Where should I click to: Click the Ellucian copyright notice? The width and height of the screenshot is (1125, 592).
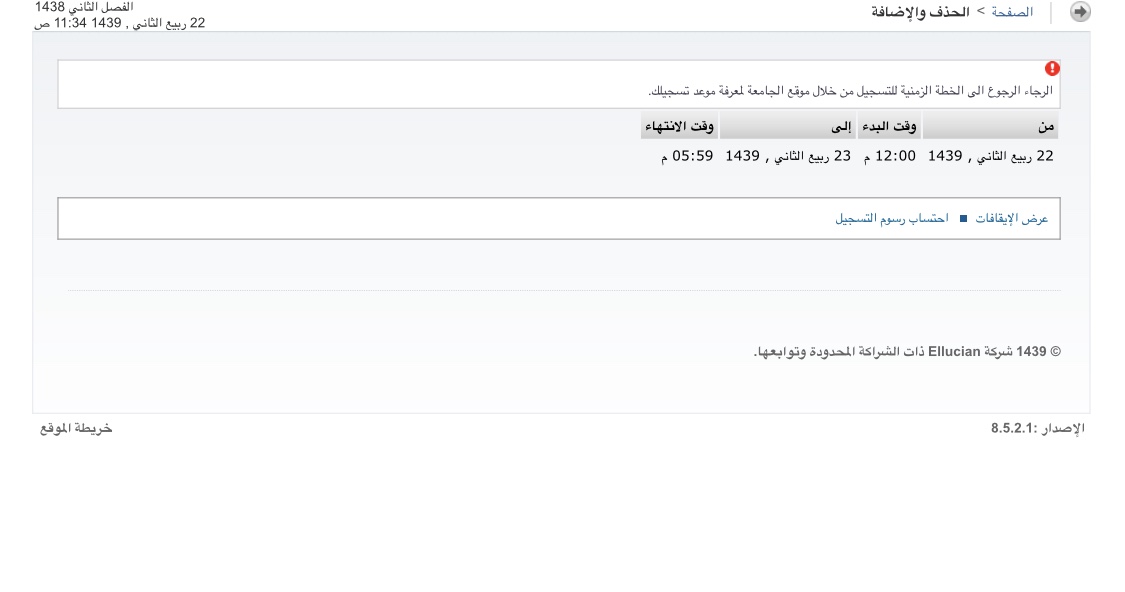907,352
